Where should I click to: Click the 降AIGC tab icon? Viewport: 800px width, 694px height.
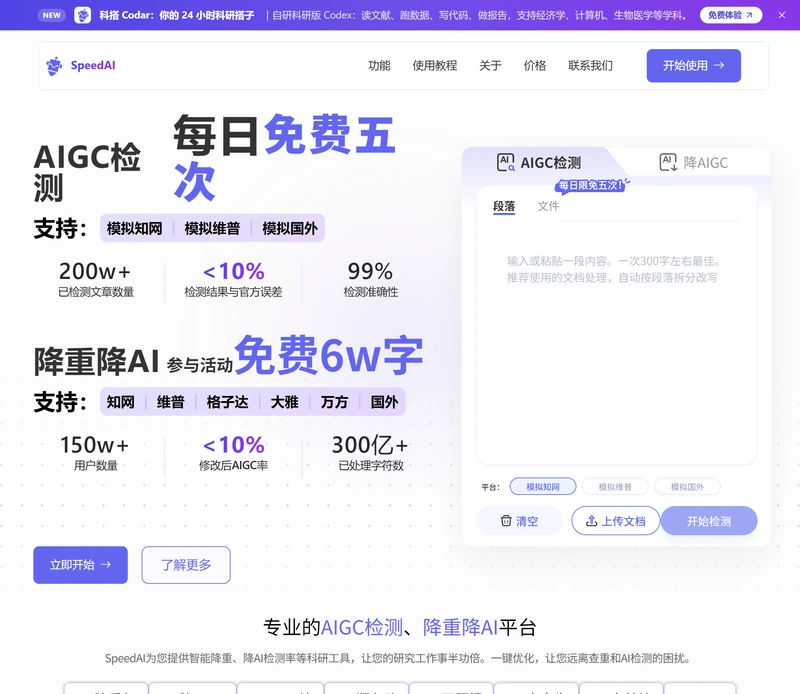[668, 163]
